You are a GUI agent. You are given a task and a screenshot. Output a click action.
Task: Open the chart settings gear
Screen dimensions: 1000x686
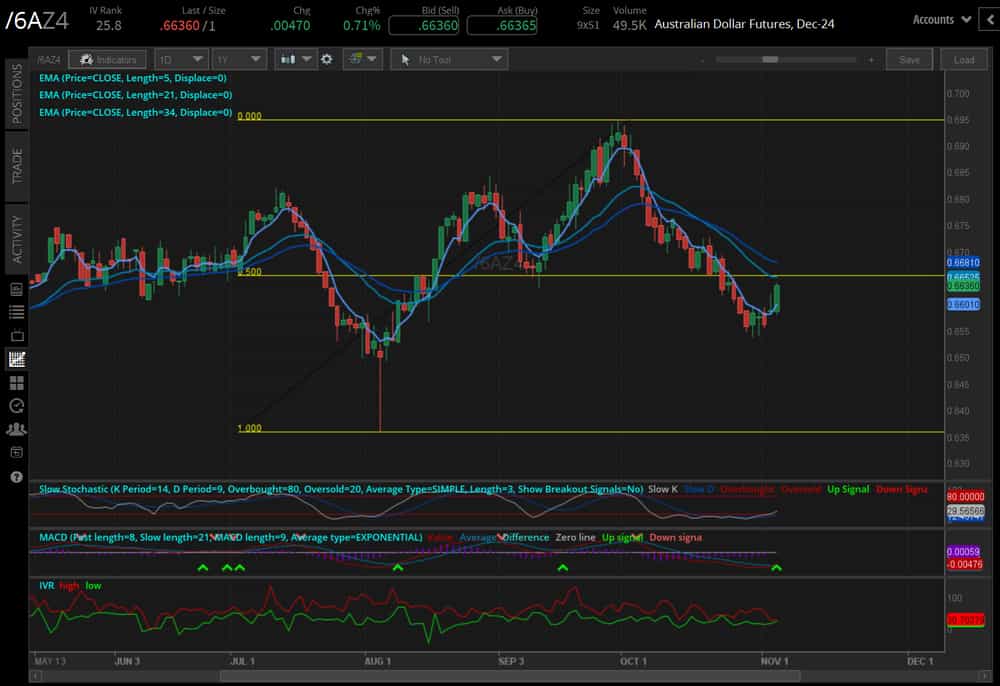(x=327, y=59)
